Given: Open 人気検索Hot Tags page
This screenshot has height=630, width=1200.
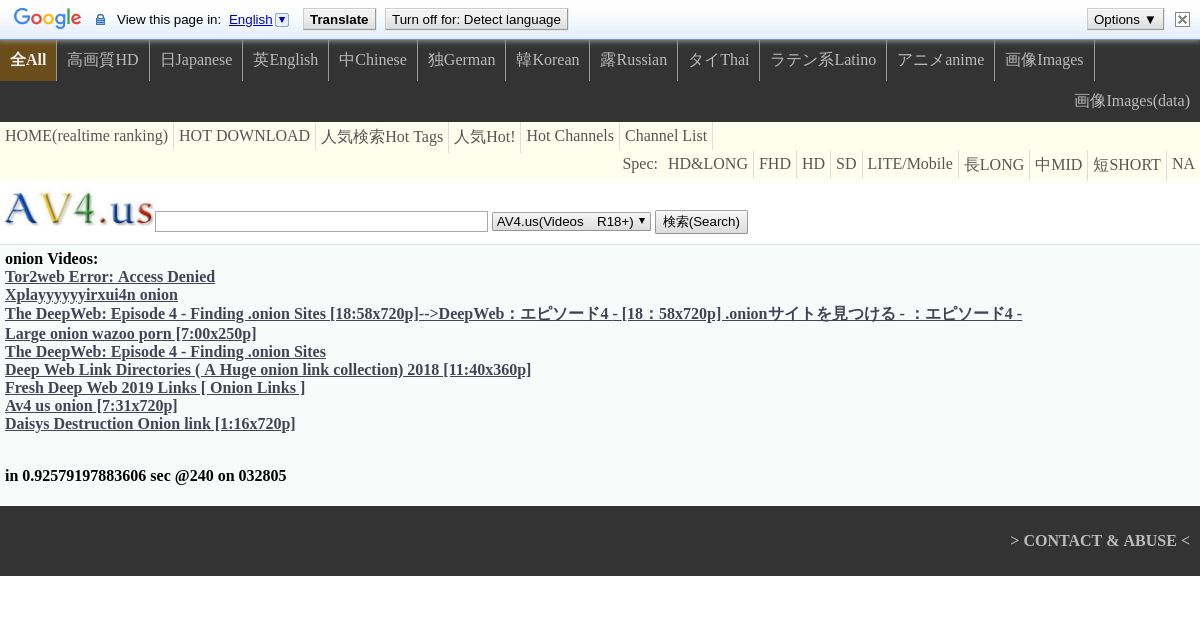Looking at the screenshot, I should click(382, 137).
